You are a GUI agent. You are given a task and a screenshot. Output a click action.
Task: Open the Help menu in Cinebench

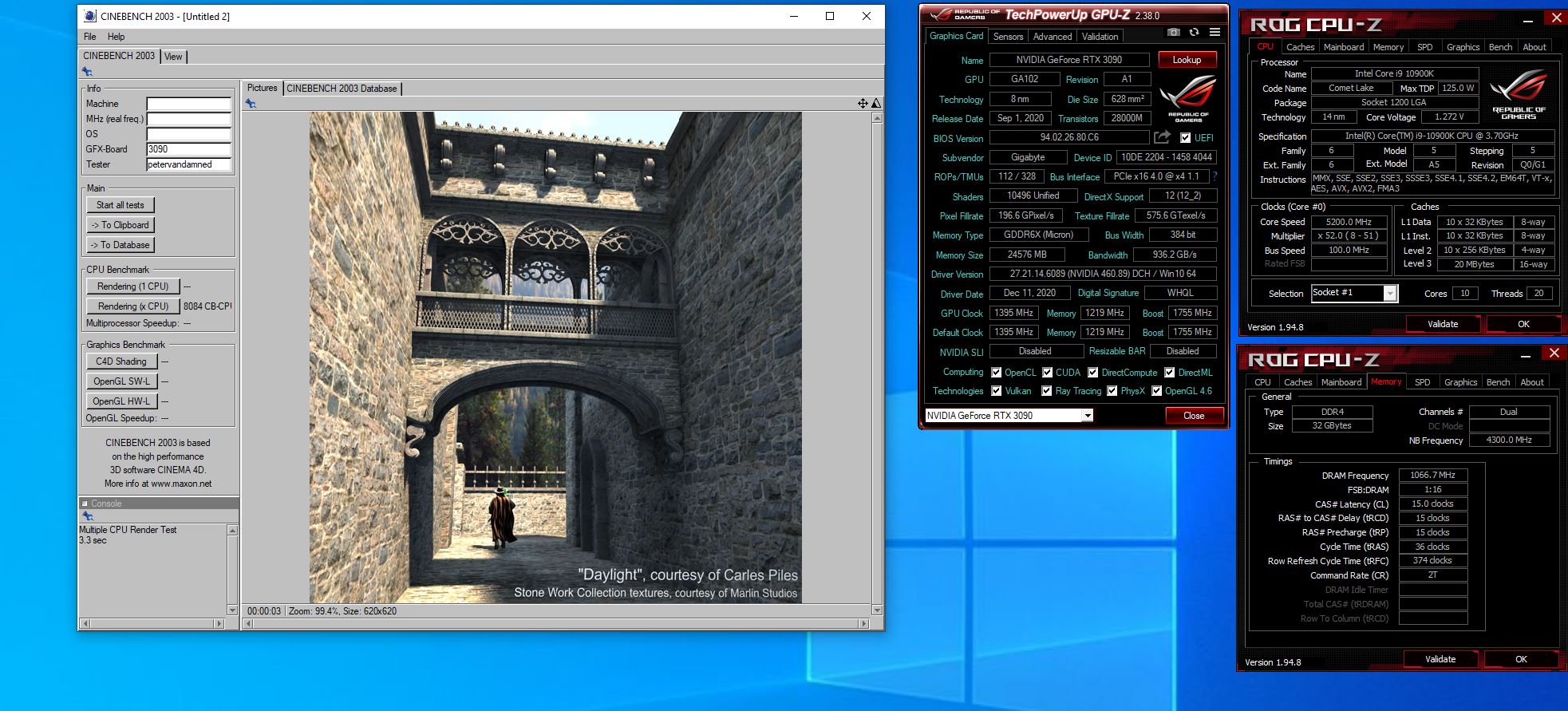tap(116, 37)
